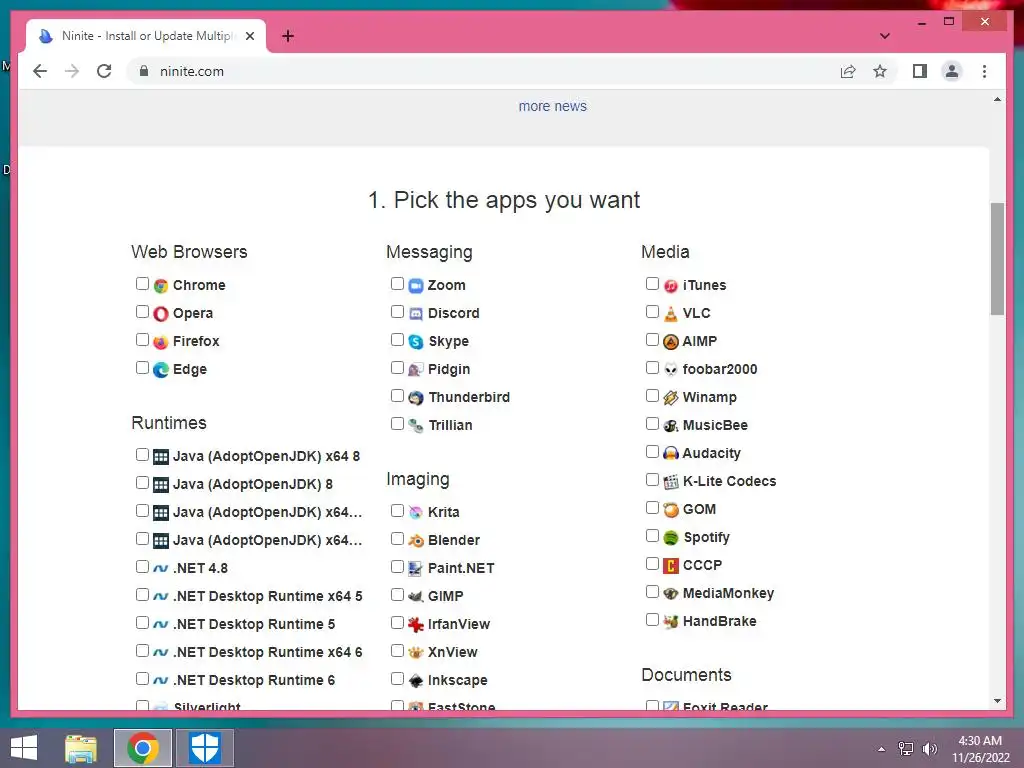Check the HandBrake checkbox
The image size is (1024, 768).
pyautogui.click(x=652, y=619)
